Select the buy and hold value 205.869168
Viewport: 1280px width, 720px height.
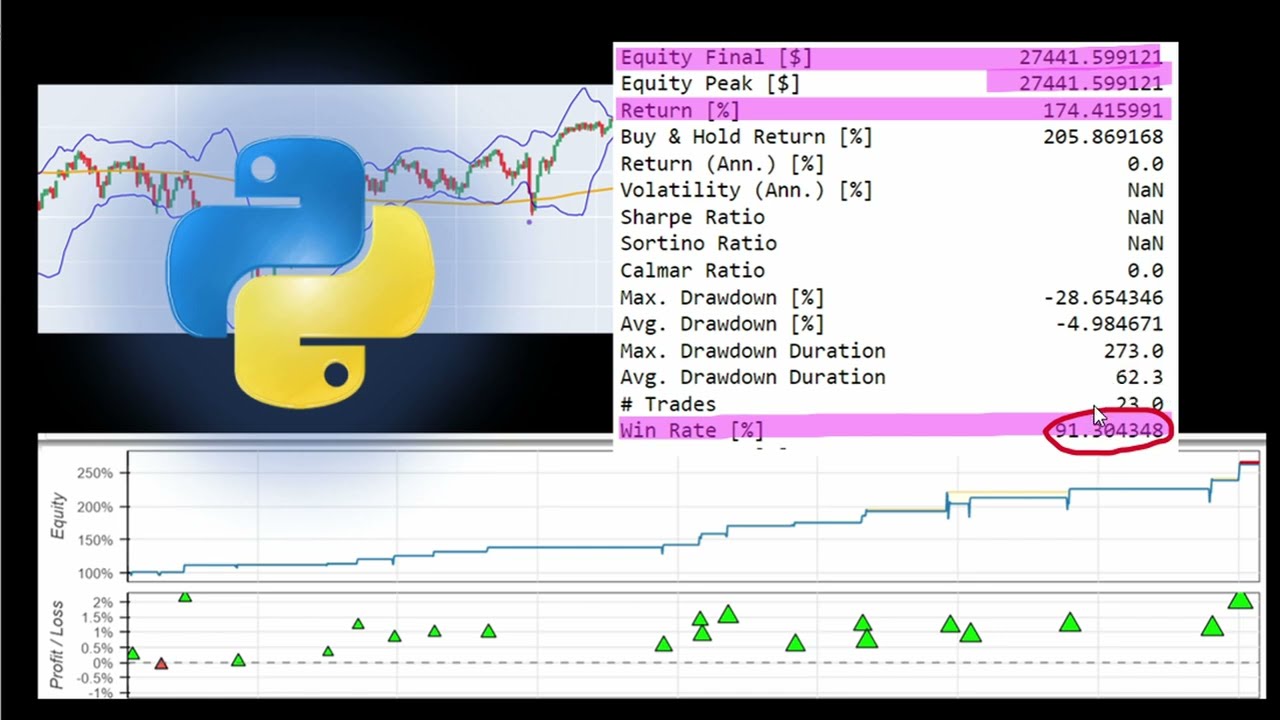(1103, 137)
